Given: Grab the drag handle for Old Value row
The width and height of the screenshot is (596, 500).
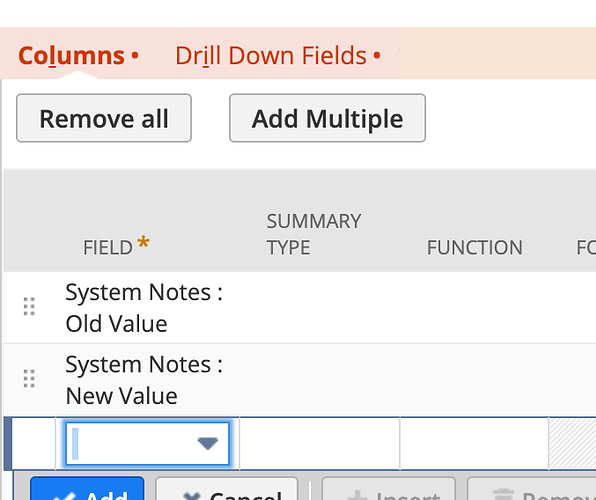Looking at the screenshot, I should pyautogui.click(x=29, y=306).
